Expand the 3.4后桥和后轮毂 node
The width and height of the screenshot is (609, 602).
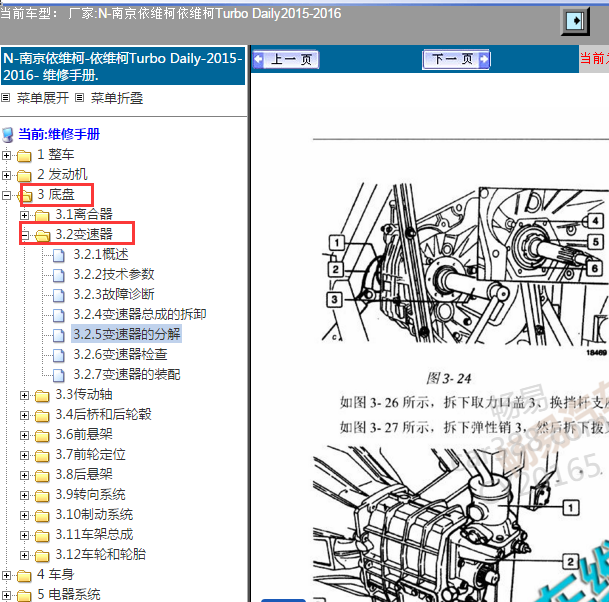24,416
